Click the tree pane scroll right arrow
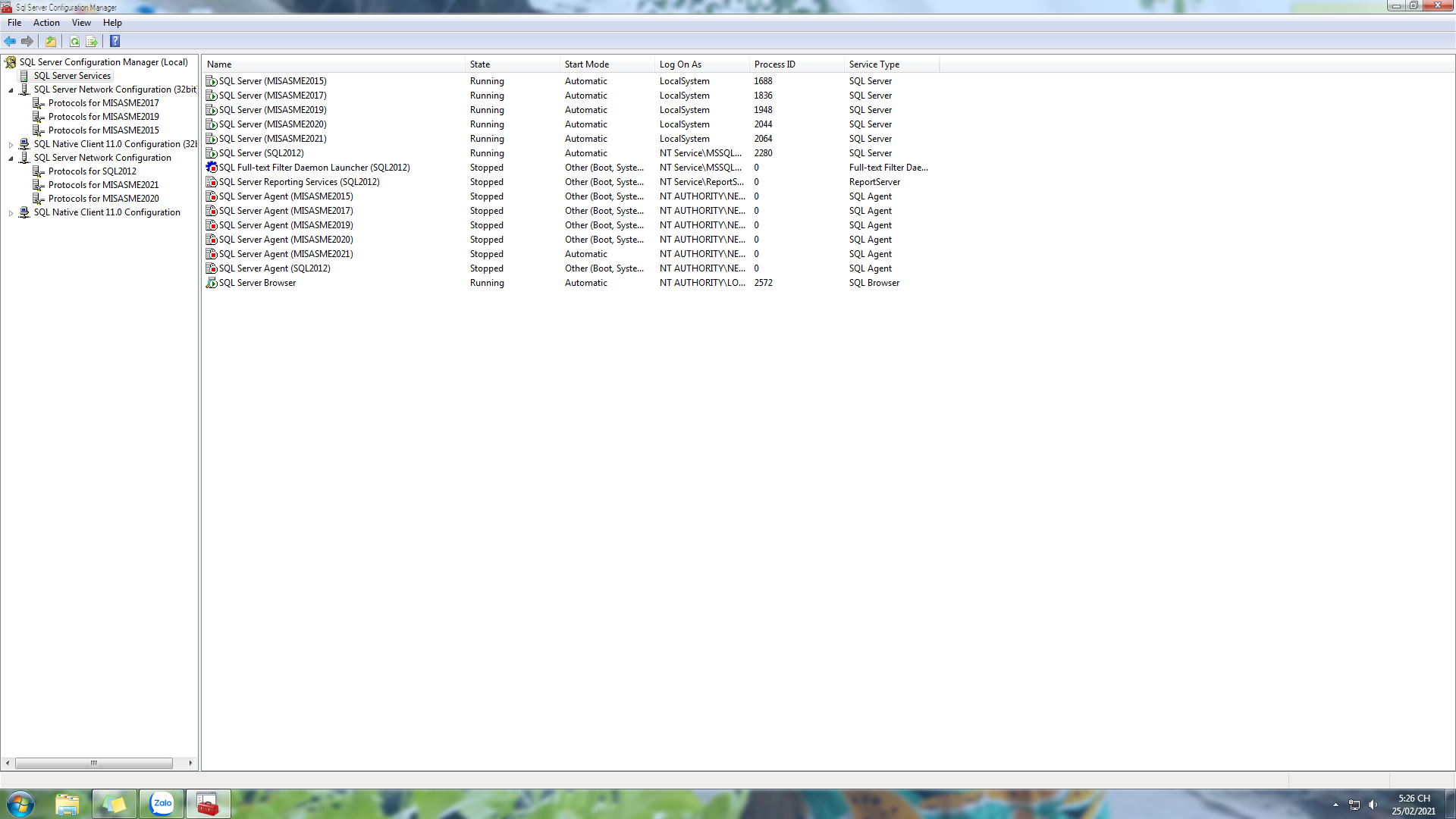 click(x=190, y=763)
